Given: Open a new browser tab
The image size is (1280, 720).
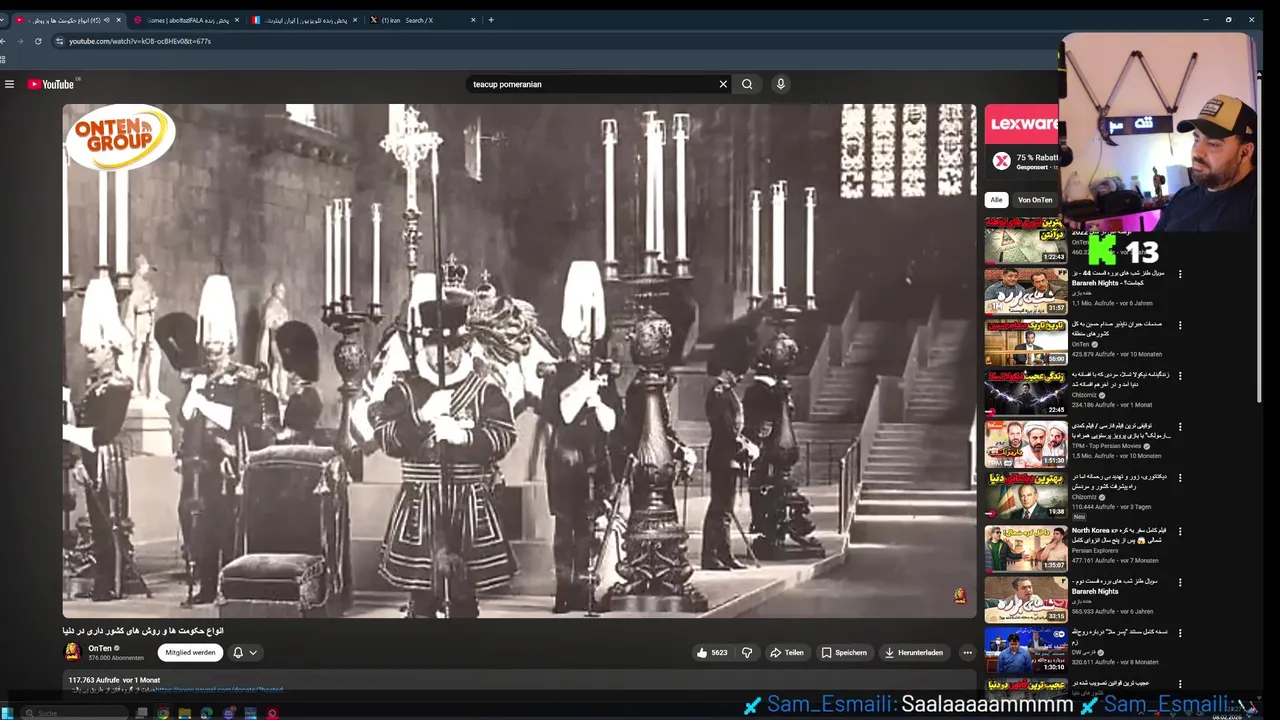Looking at the screenshot, I should pyautogui.click(x=491, y=20).
